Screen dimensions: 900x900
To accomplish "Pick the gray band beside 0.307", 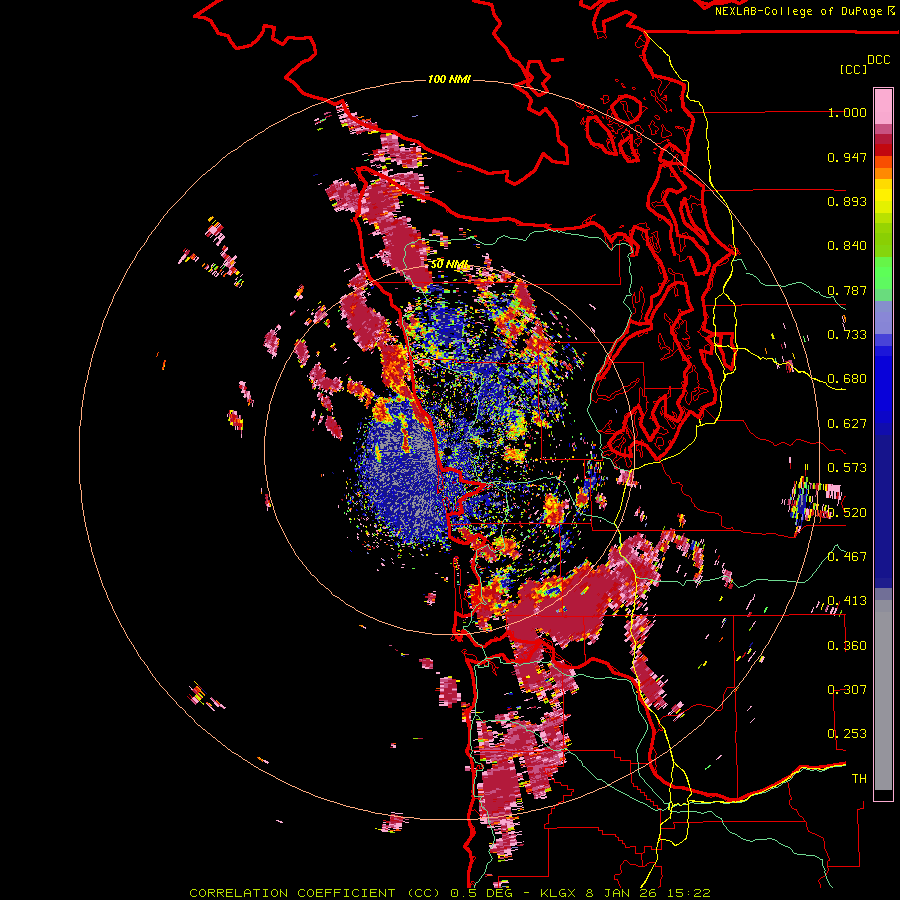I will point(883,695).
